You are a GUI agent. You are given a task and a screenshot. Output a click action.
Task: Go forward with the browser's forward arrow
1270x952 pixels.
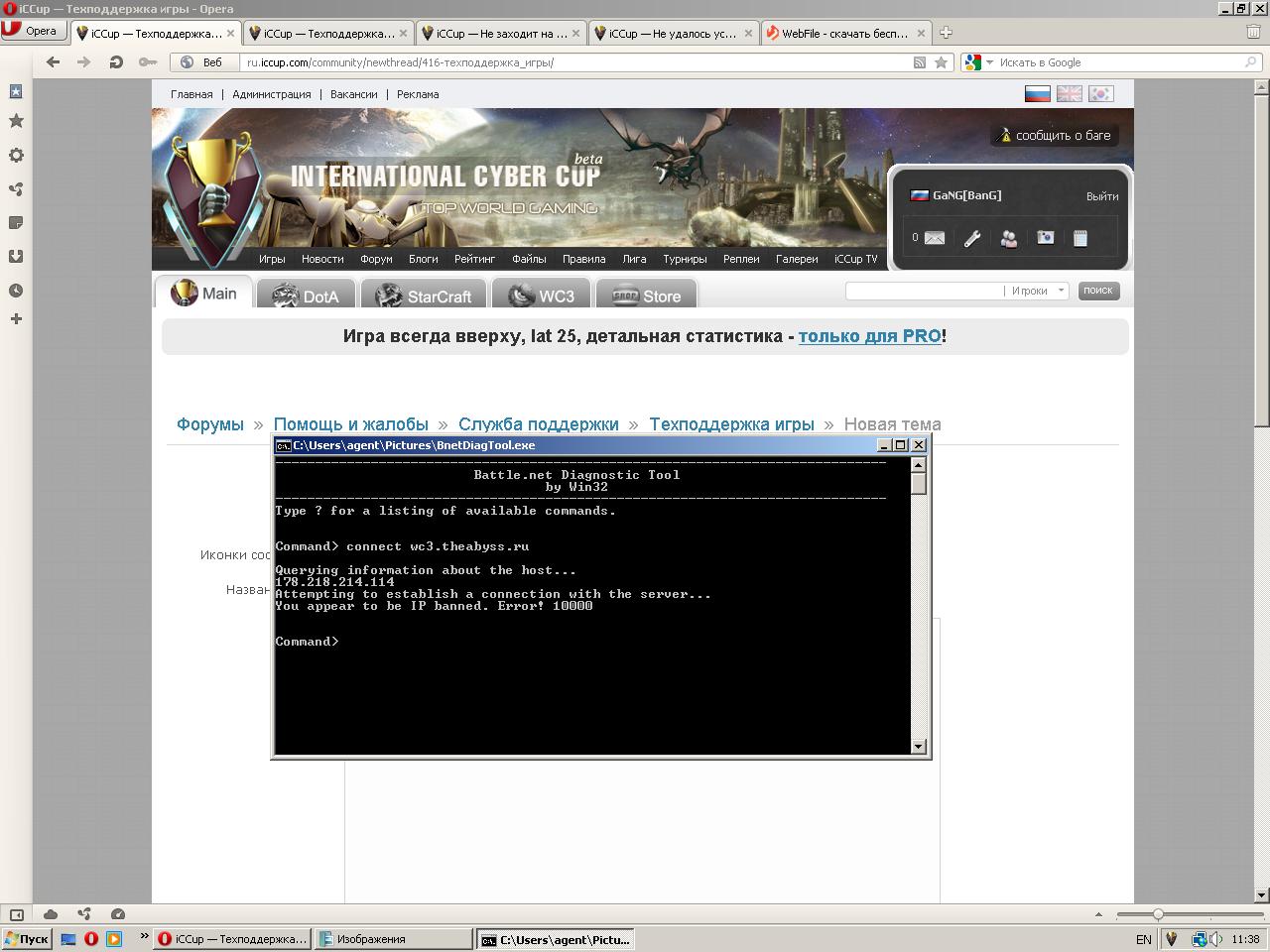[x=83, y=62]
